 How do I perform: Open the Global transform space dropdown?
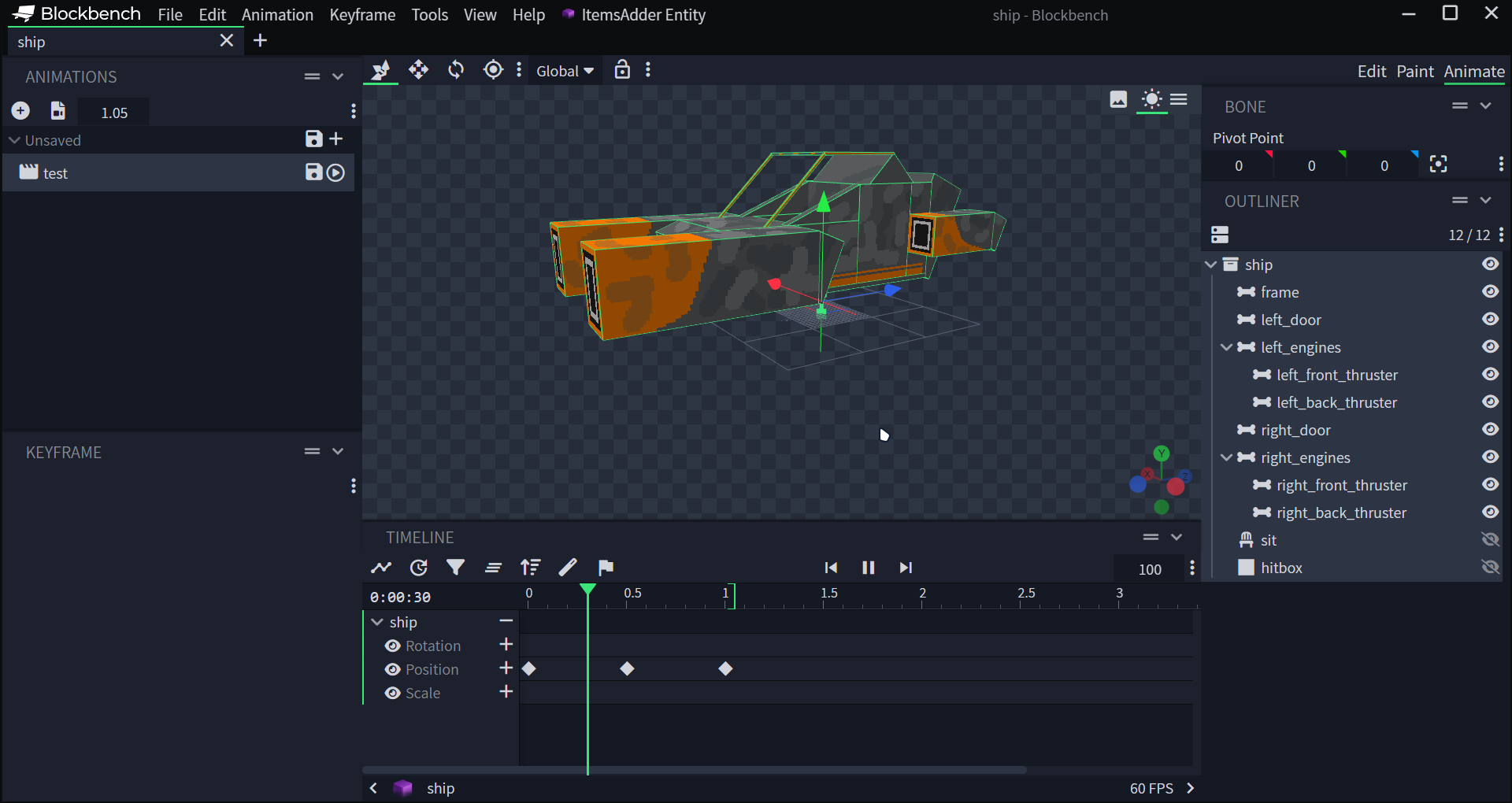565,71
